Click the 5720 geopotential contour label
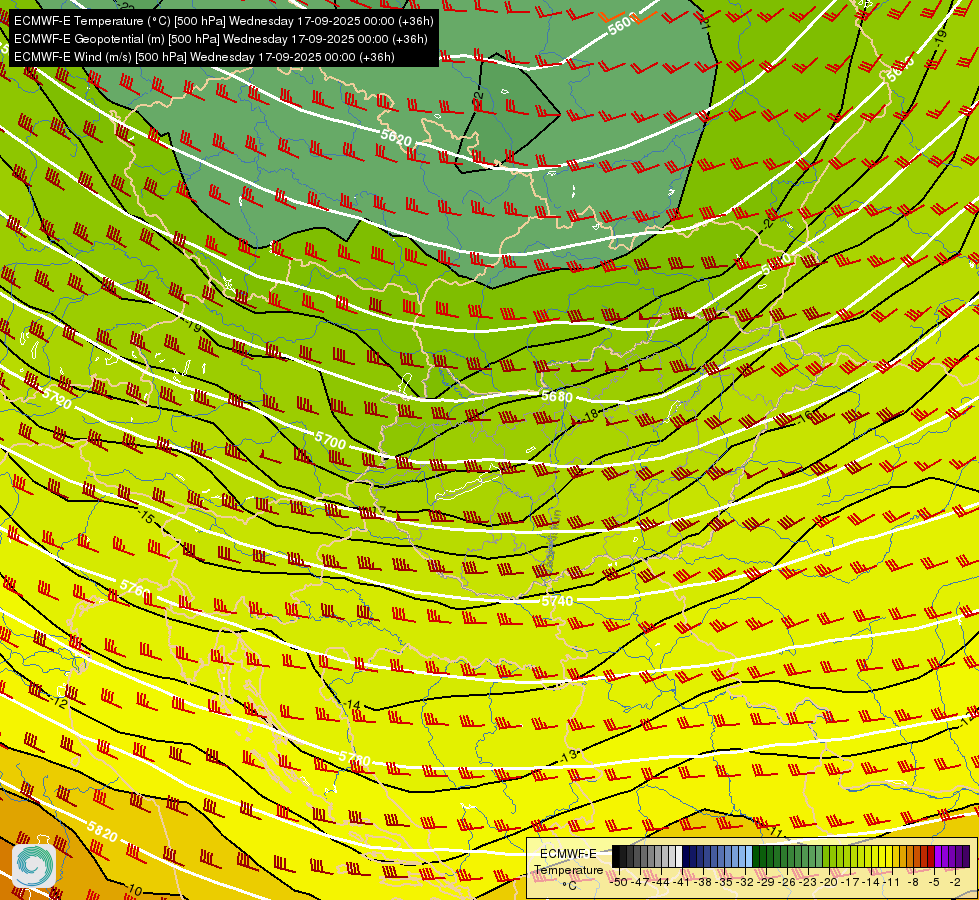The image size is (979, 900). (x=57, y=397)
